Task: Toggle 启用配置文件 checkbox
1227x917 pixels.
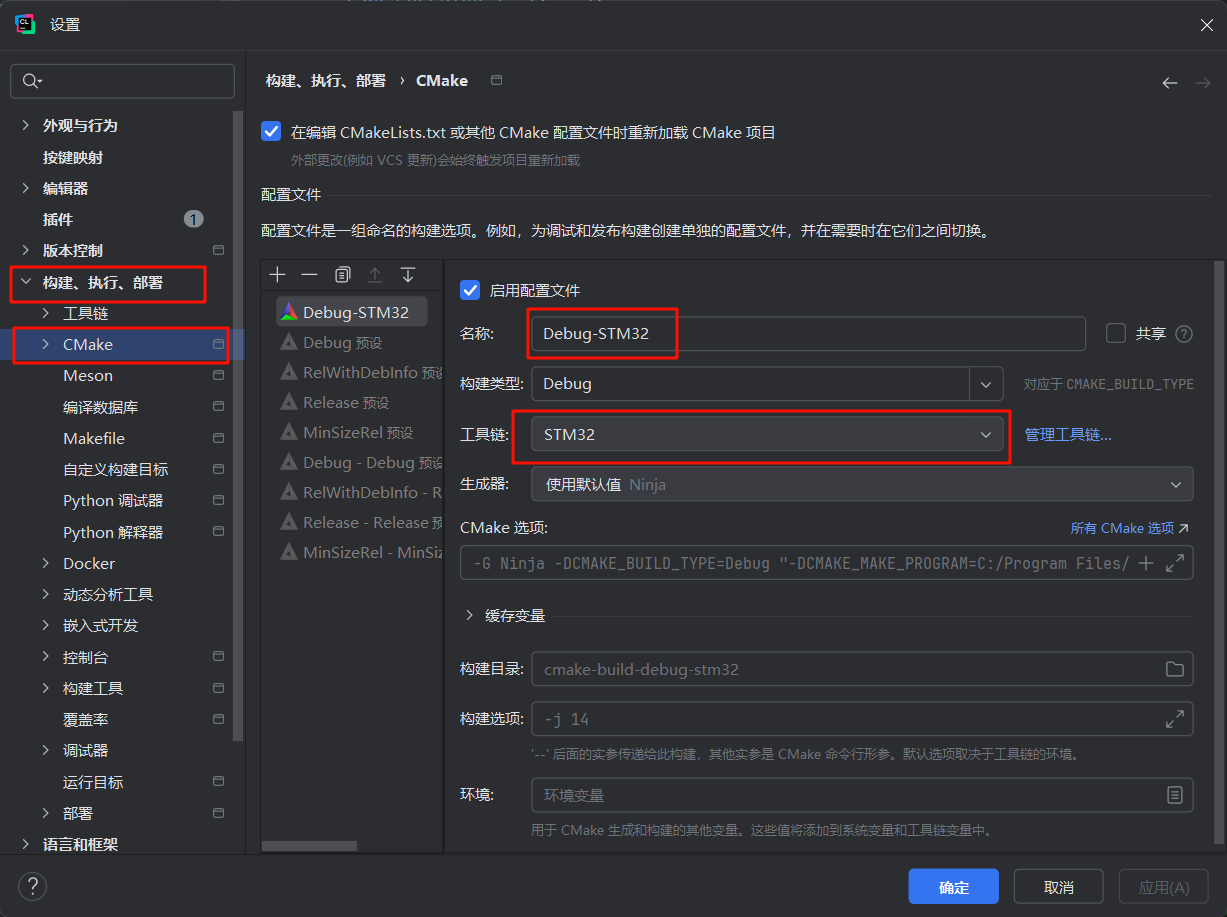Action: pos(469,290)
